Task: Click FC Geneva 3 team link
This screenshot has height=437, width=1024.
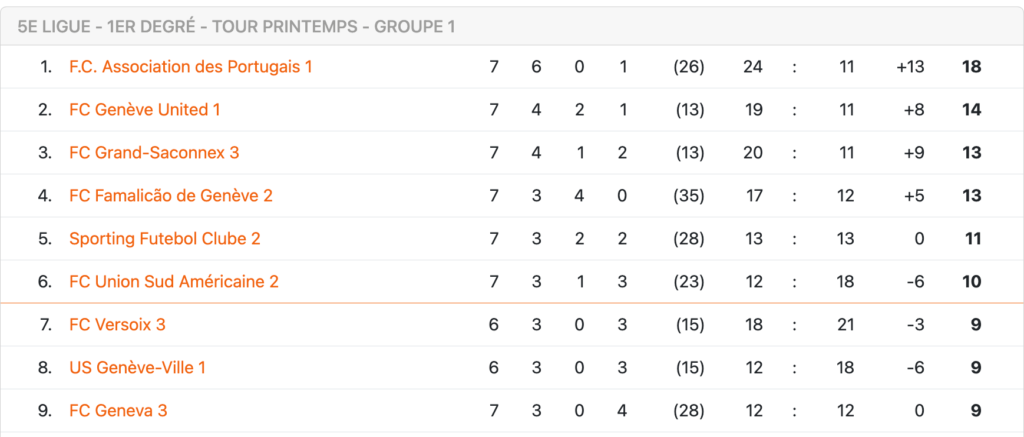Action: (x=118, y=411)
